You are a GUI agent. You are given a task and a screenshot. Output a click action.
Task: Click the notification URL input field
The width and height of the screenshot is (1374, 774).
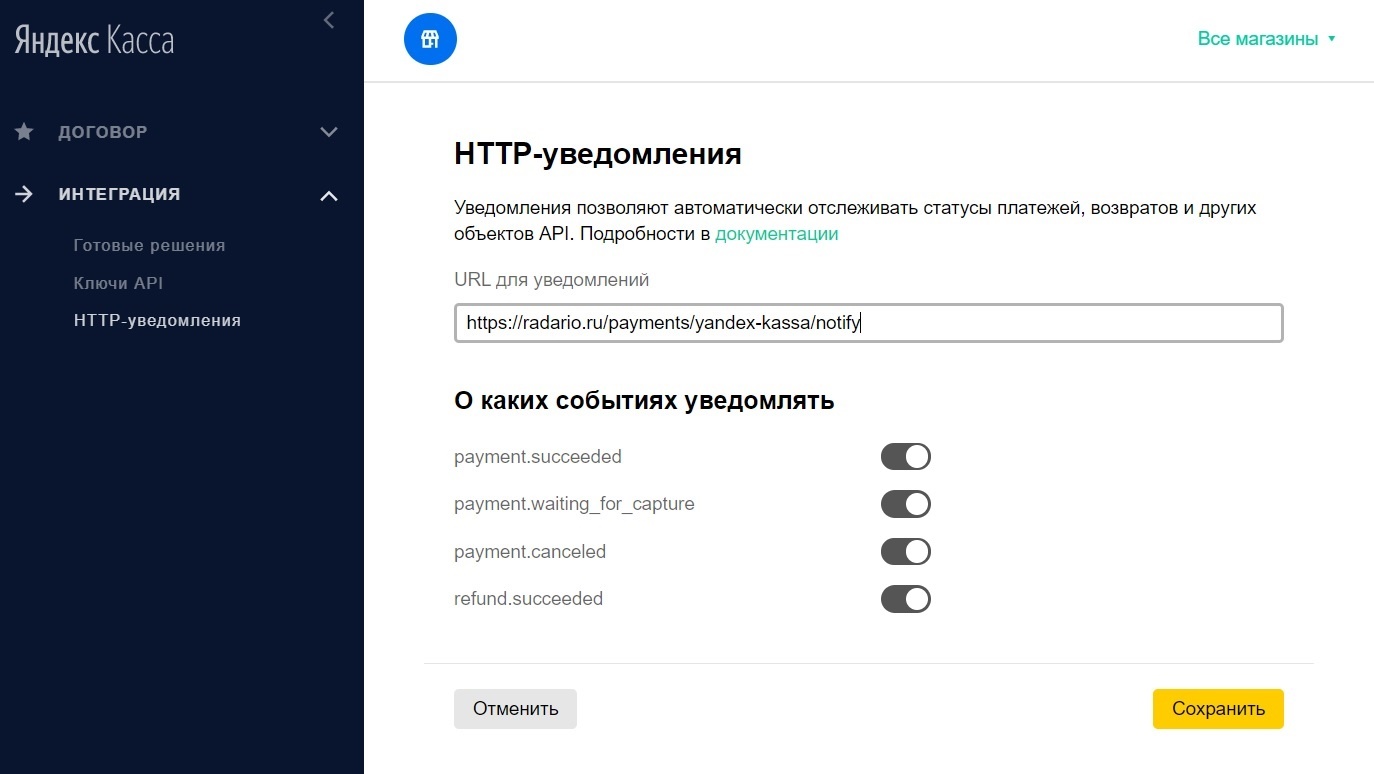pos(868,323)
